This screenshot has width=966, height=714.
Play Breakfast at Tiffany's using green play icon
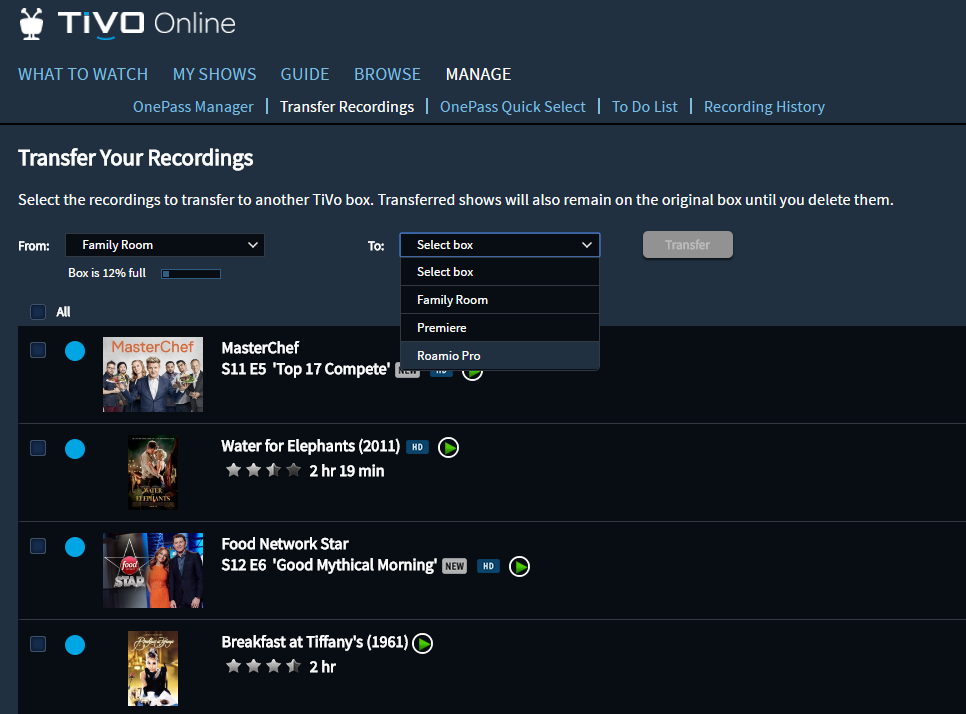[x=423, y=643]
